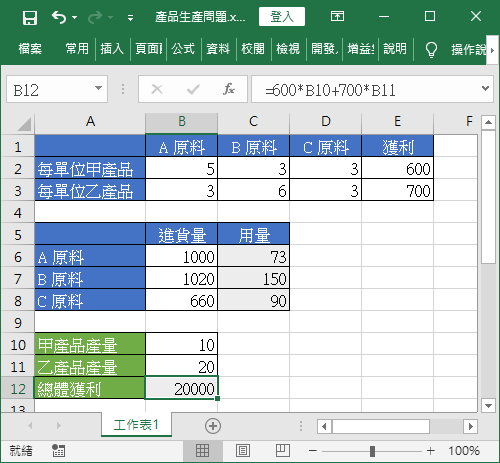Click cell with value 700
The image size is (500, 463).
[x=398, y=190]
